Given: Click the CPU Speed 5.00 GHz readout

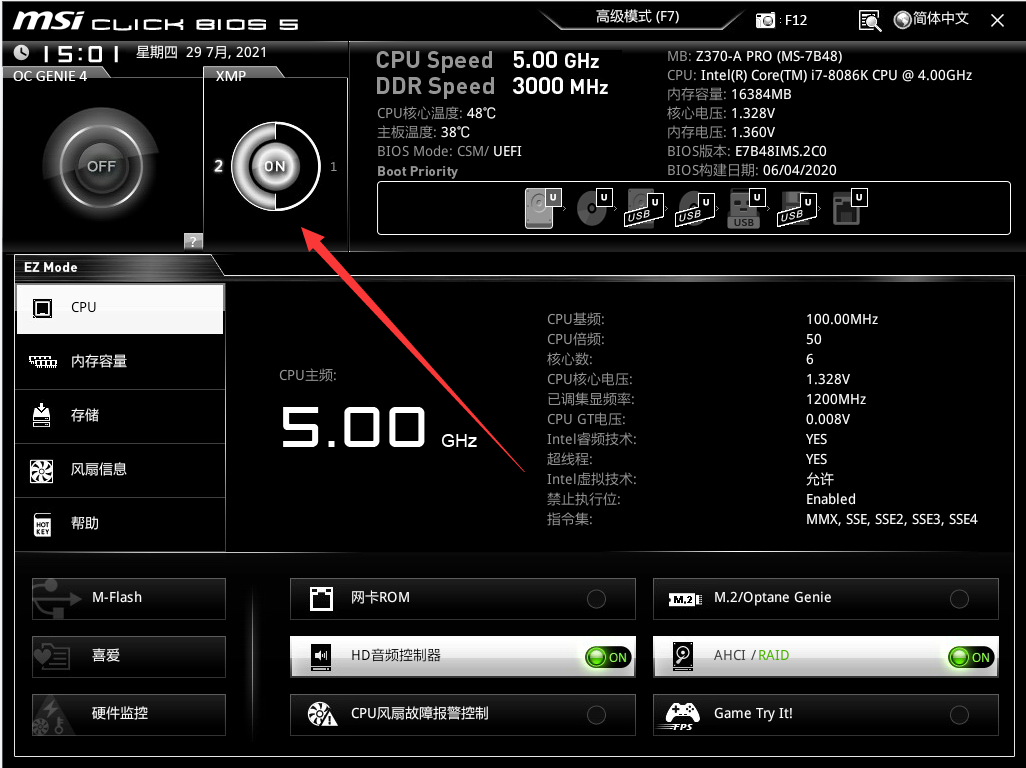Looking at the screenshot, I should point(487,60).
